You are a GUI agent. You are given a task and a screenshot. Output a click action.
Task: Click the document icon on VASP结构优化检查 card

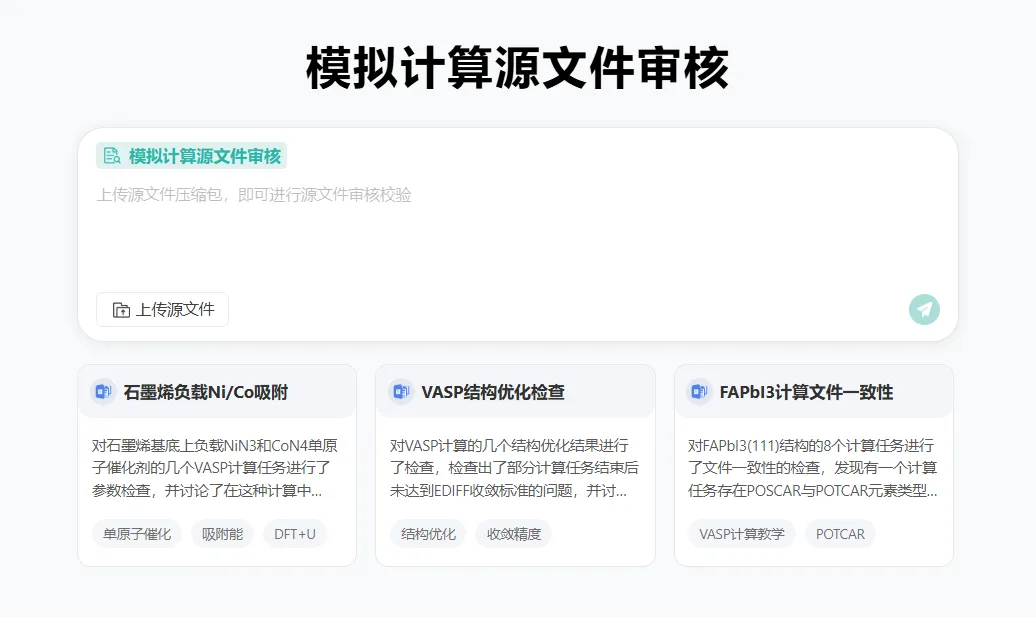coord(401,392)
